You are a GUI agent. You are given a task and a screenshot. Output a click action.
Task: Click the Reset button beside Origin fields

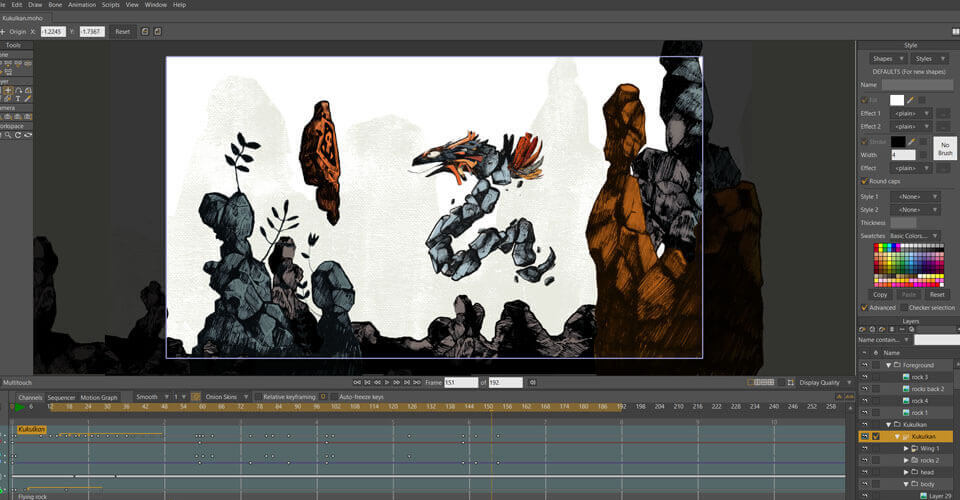pyautogui.click(x=122, y=31)
